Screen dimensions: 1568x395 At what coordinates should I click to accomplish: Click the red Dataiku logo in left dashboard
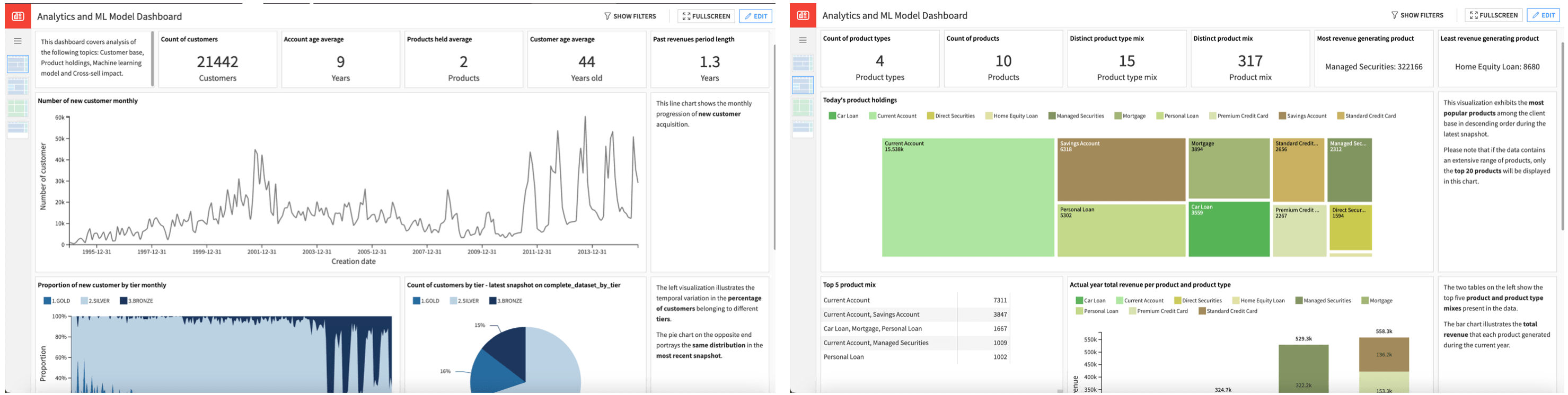(x=17, y=16)
